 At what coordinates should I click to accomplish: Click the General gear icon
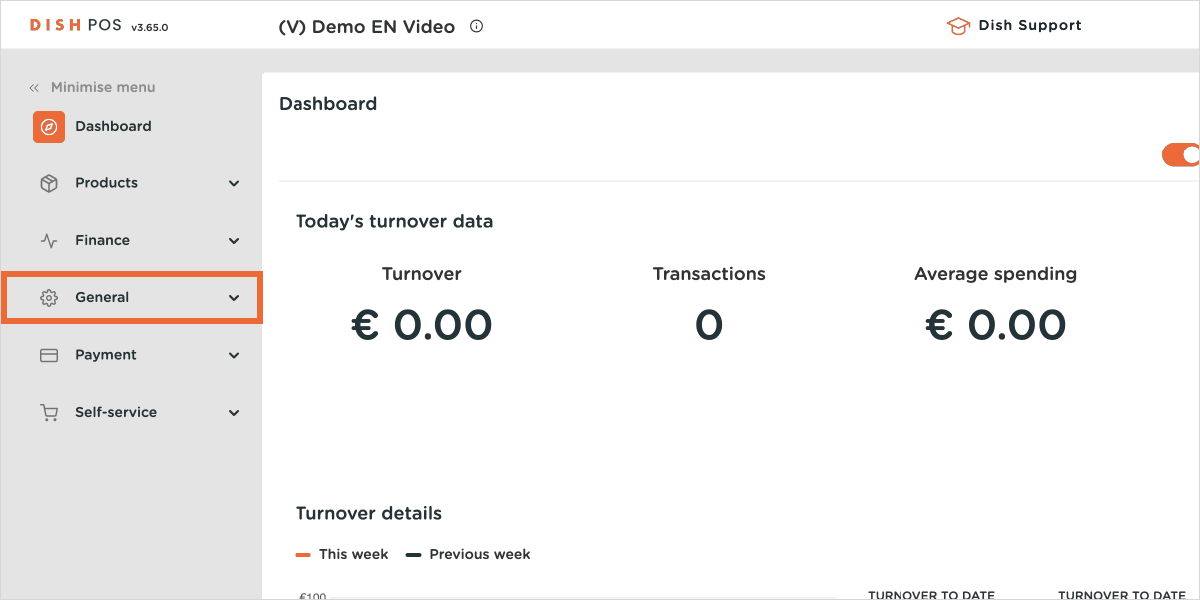click(49, 298)
